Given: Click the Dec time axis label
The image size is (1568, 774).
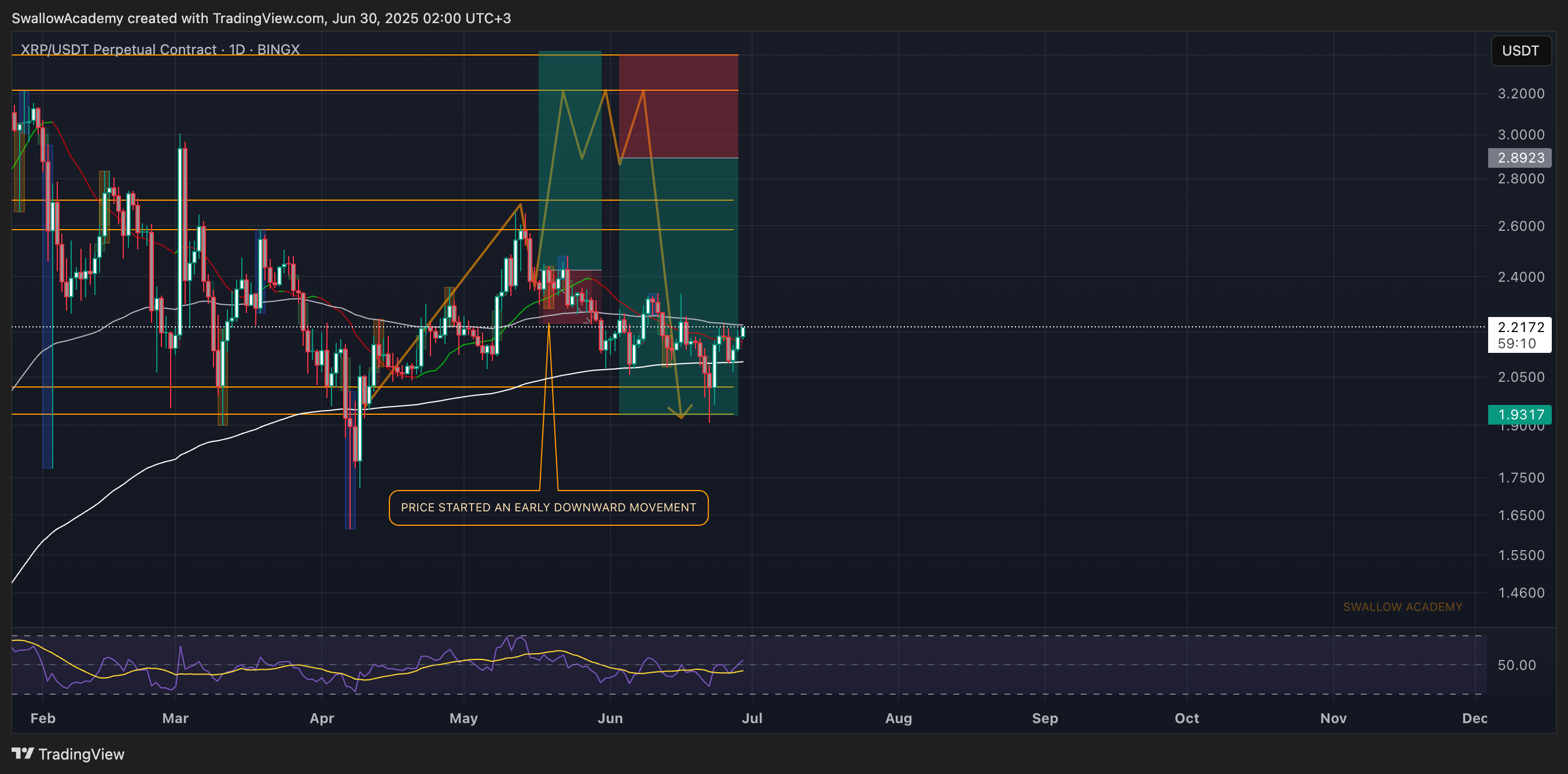Looking at the screenshot, I should click(x=1475, y=718).
